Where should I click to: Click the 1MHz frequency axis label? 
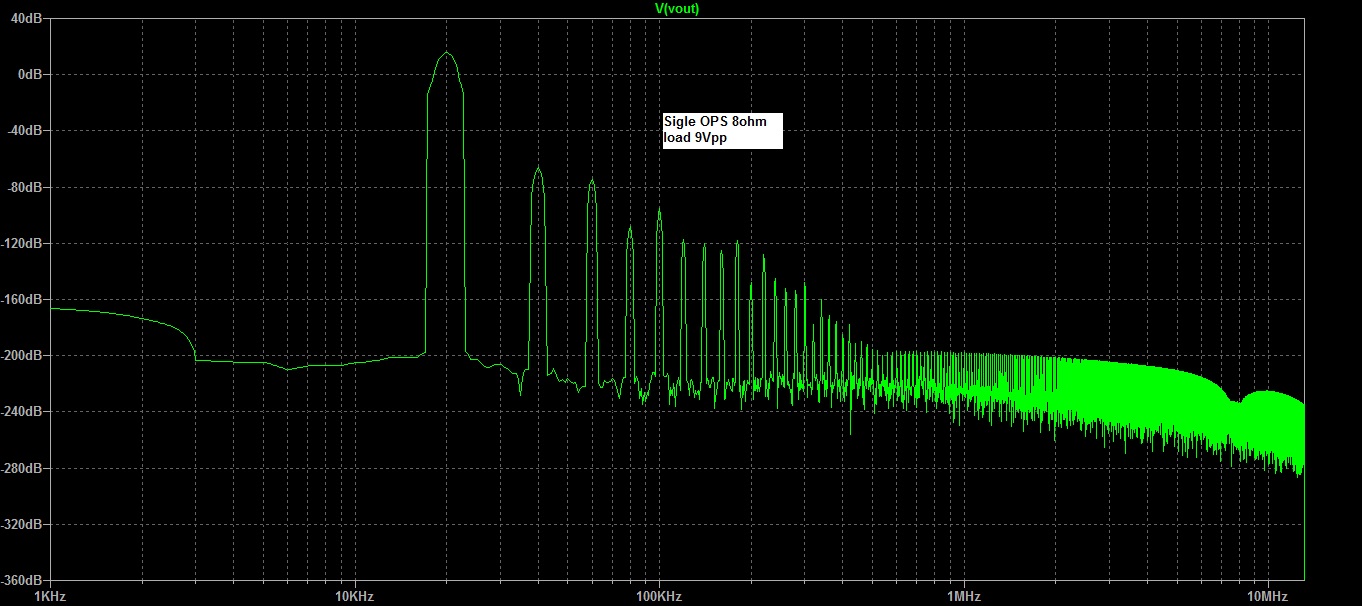pyautogui.click(x=964, y=597)
